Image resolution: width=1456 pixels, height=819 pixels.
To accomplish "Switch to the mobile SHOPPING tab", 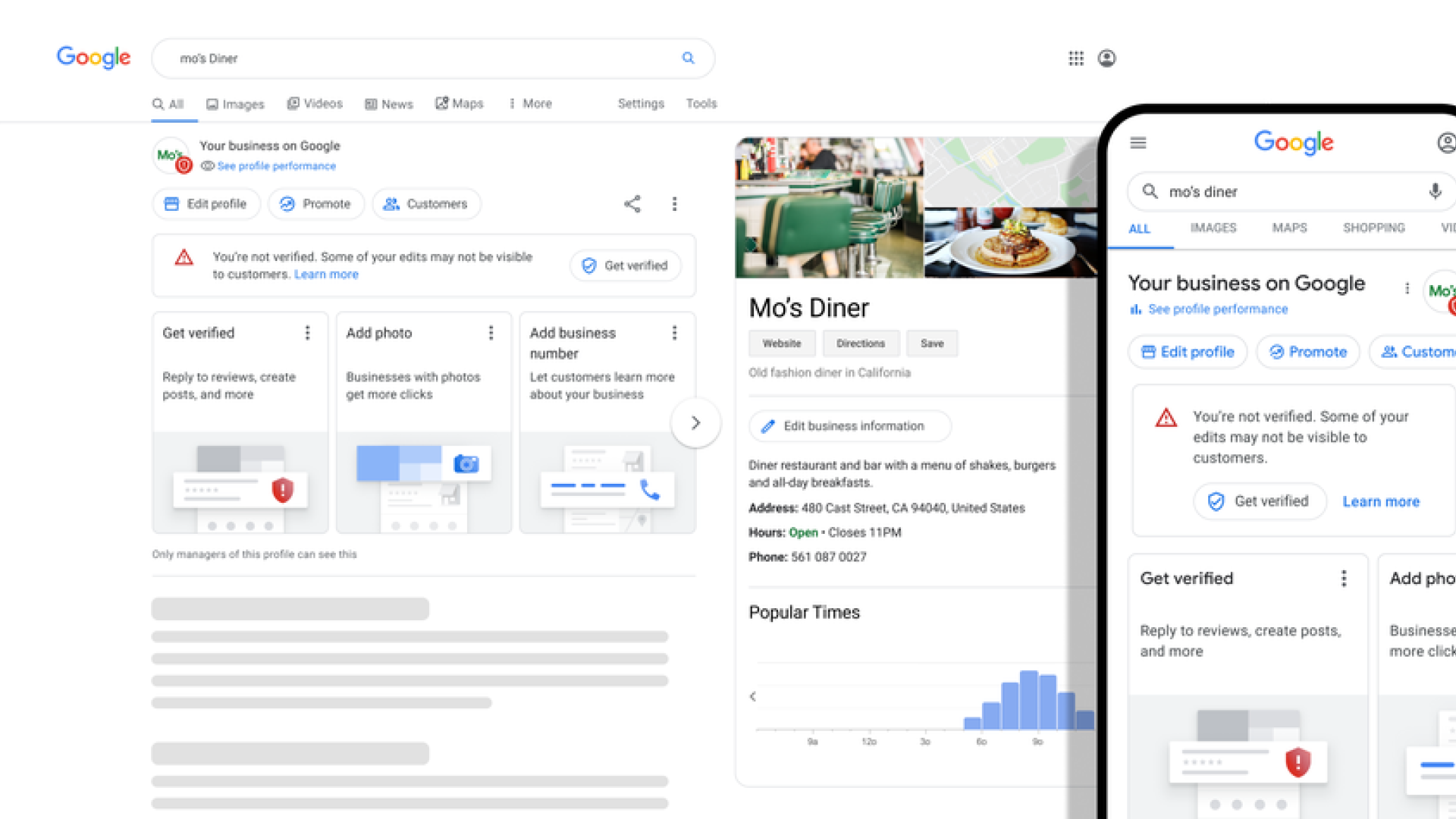I will click(1373, 227).
